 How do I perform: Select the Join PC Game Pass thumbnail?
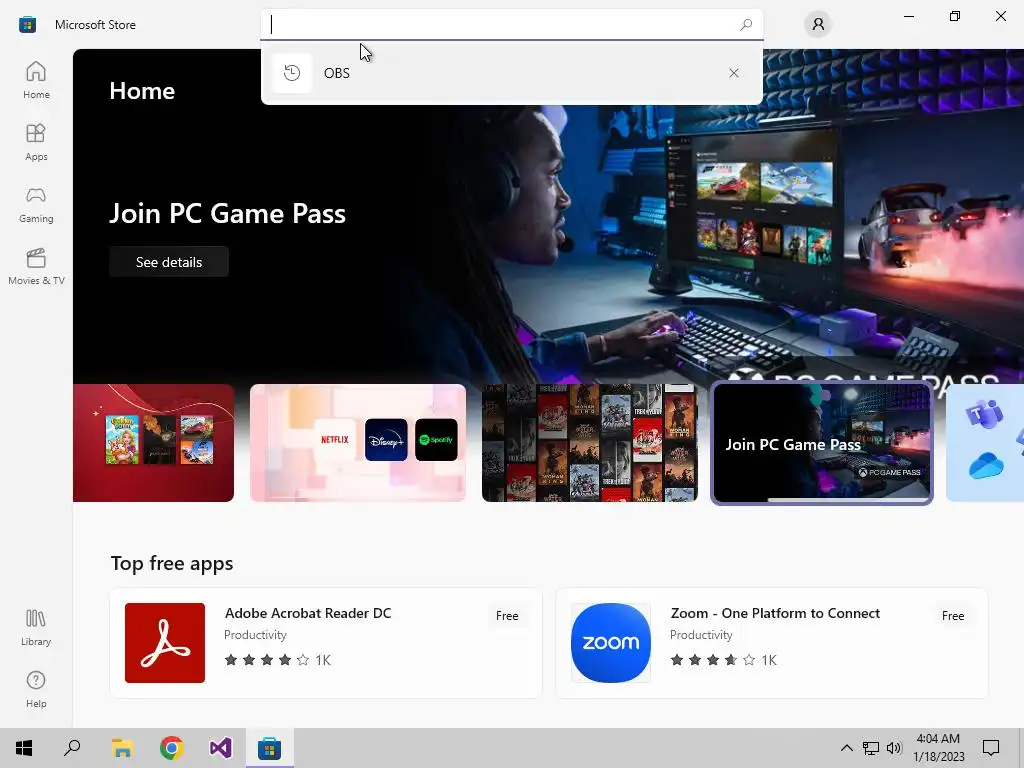822,443
